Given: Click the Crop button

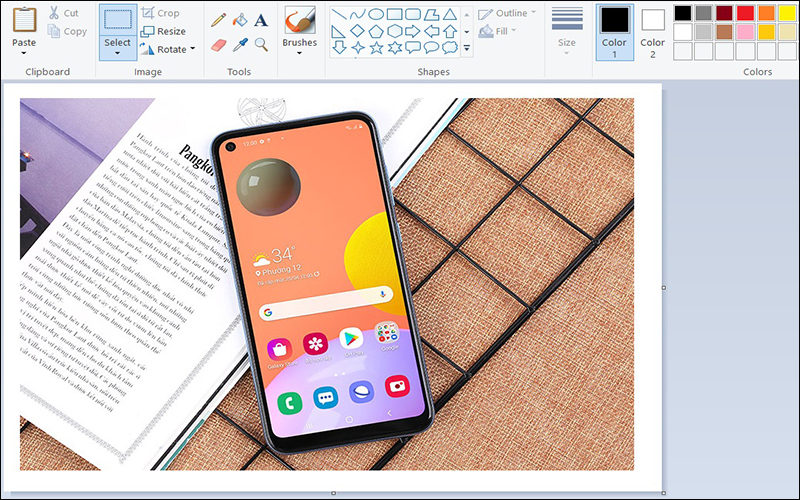Looking at the screenshot, I should coord(160,13).
